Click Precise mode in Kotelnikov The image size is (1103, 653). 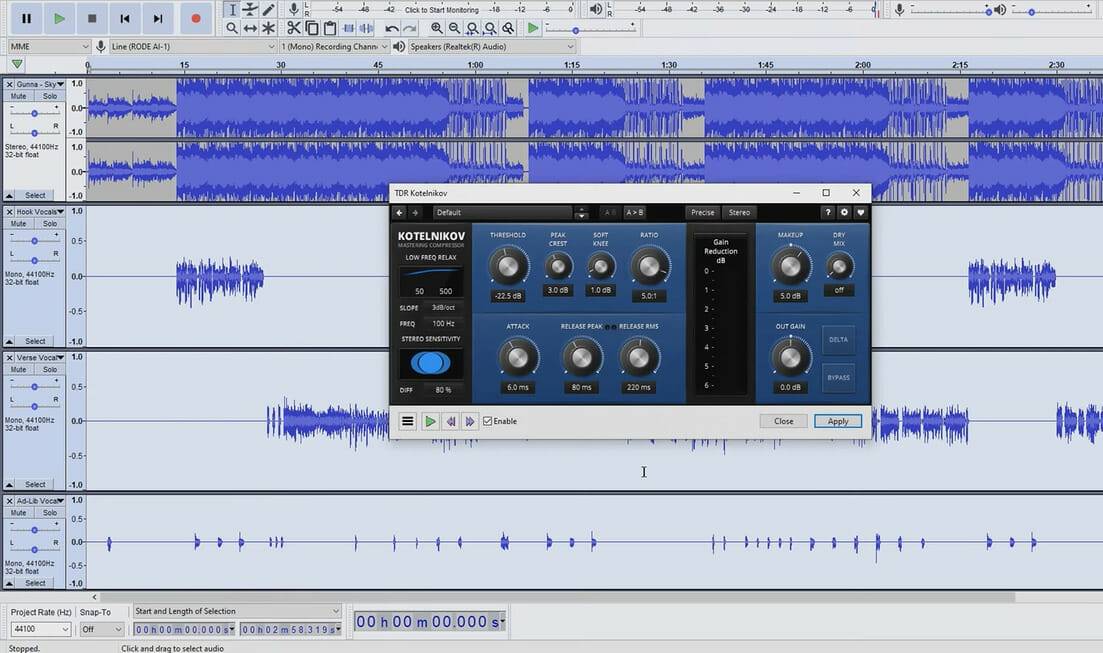(702, 212)
